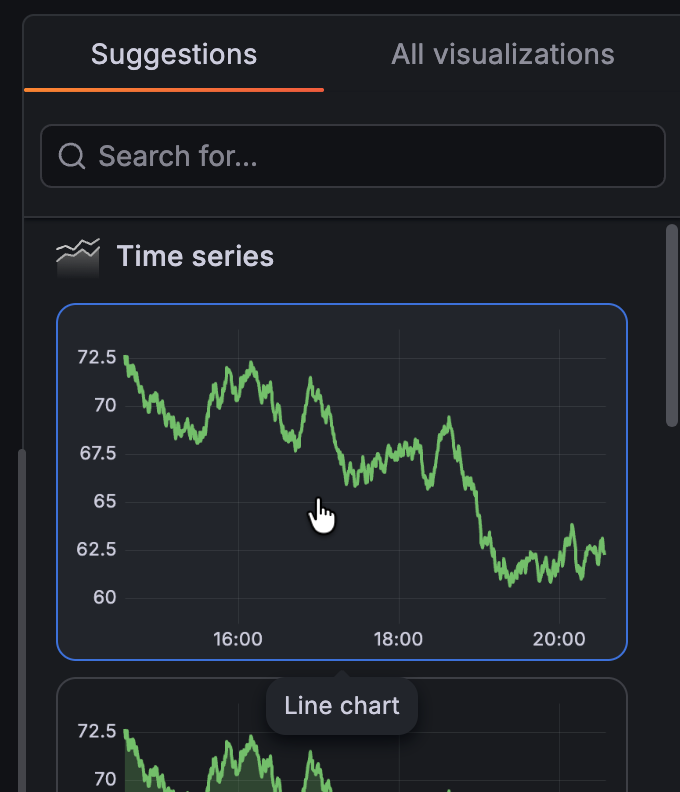Switch to the Suggestions tab
Screen dimensions: 680x792
[x=174, y=55]
